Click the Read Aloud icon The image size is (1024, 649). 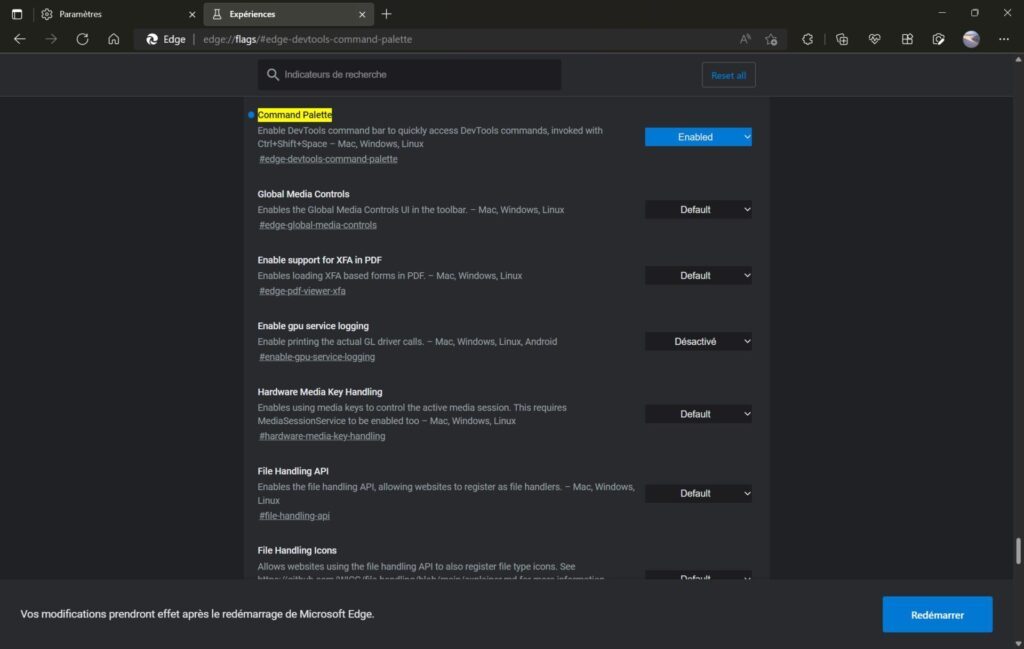[745, 39]
